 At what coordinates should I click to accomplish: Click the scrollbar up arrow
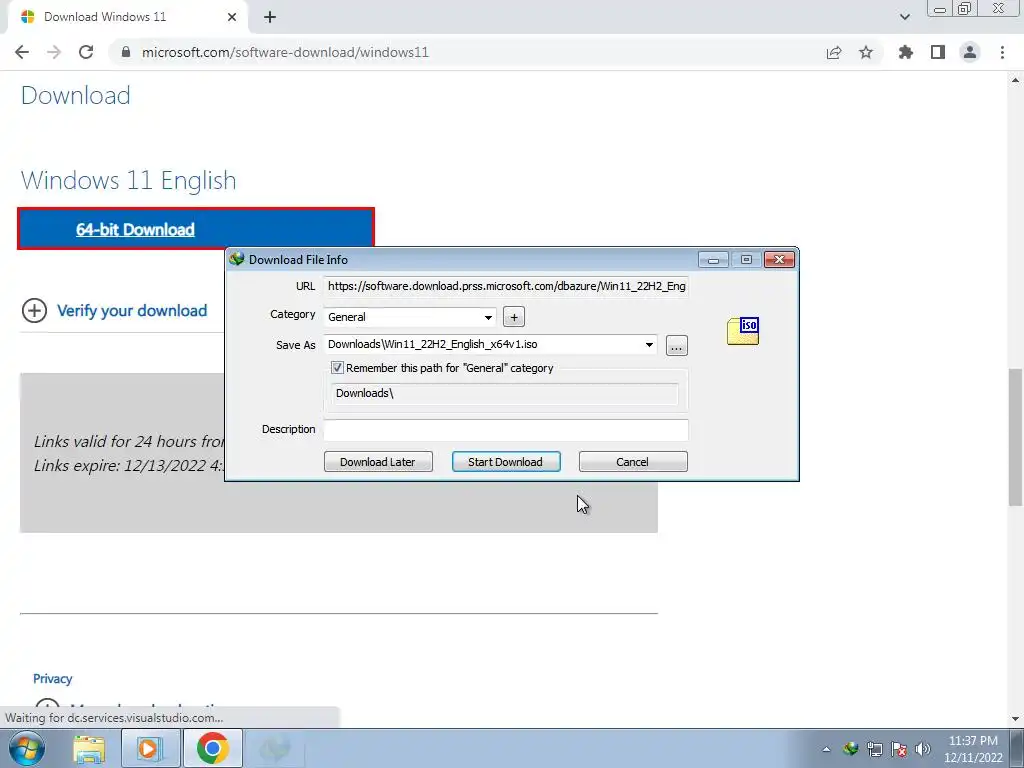(x=1015, y=80)
